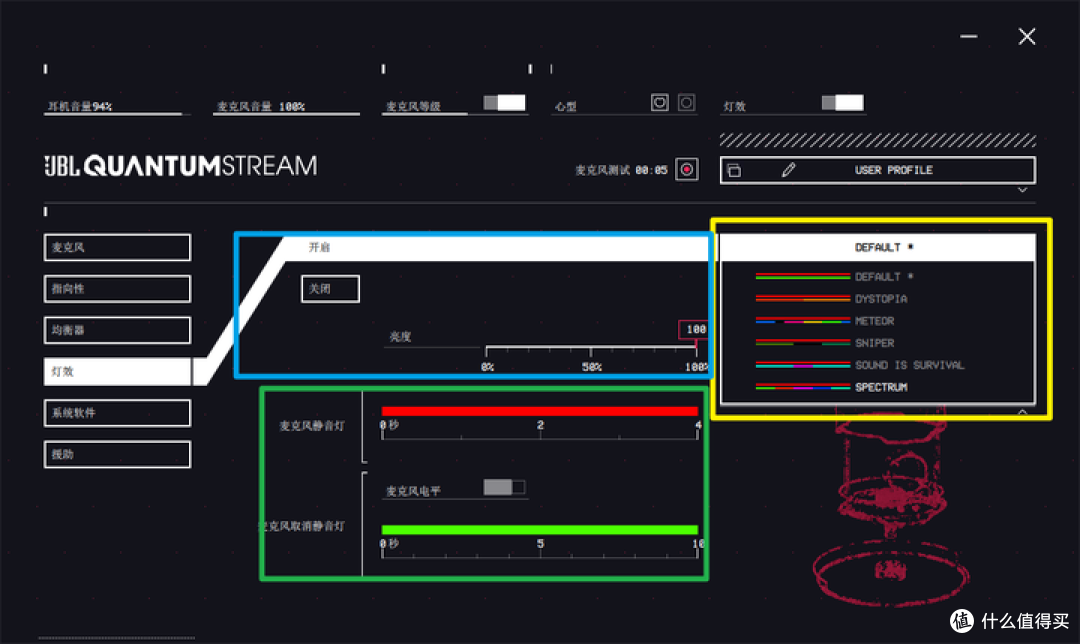This screenshot has height=644, width=1080.
Task: Click the red 麦克风静音灯 color bar
Action: click(x=539, y=411)
